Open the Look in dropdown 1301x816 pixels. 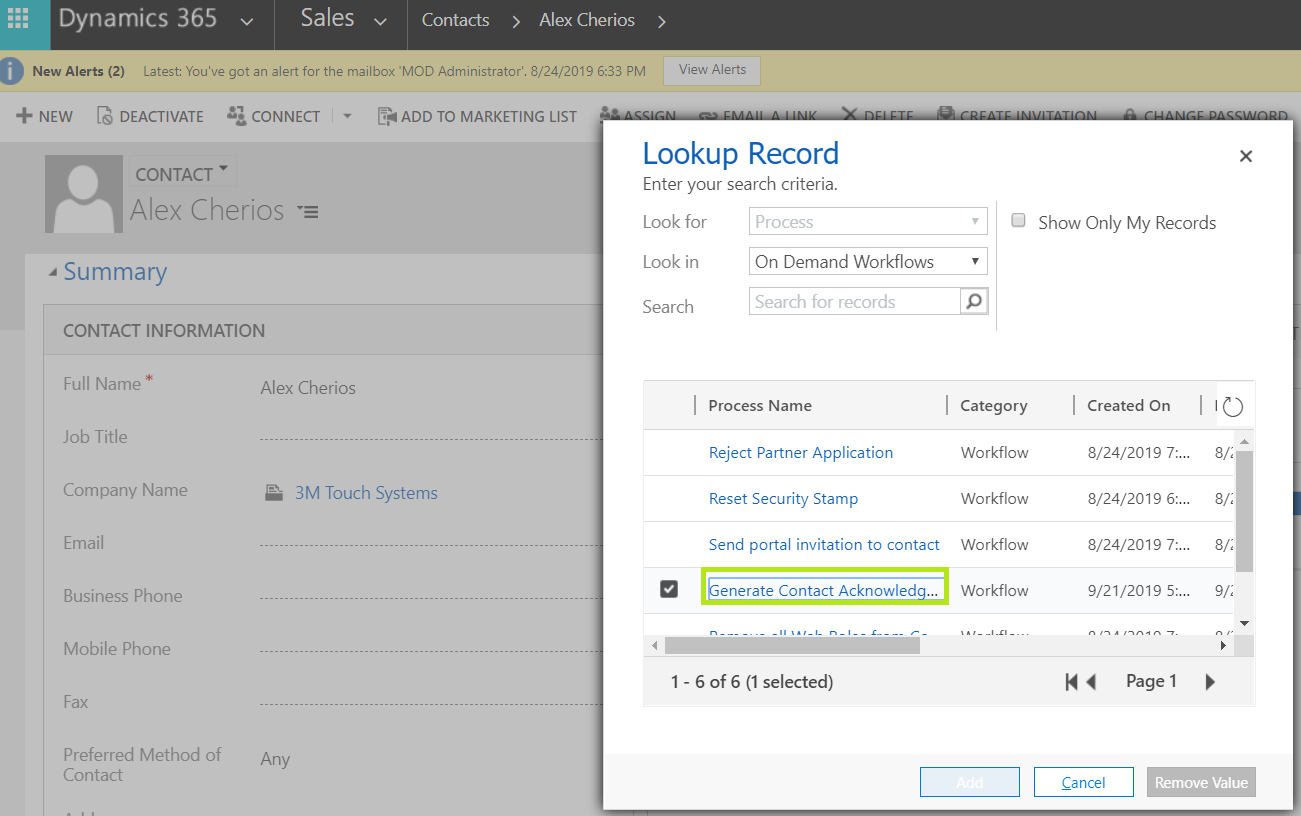click(x=867, y=262)
